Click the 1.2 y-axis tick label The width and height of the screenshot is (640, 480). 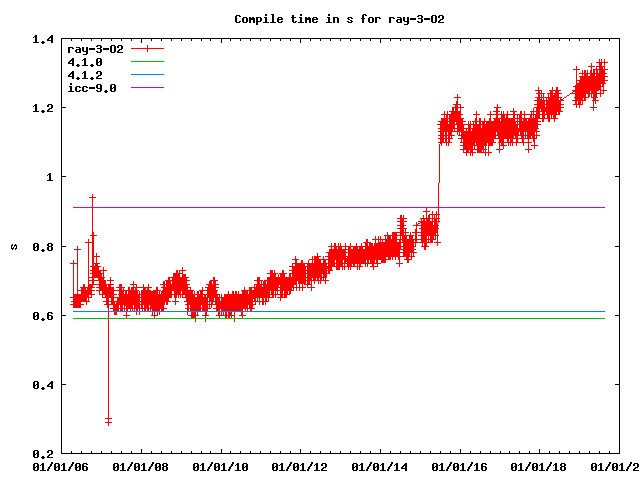[43, 108]
